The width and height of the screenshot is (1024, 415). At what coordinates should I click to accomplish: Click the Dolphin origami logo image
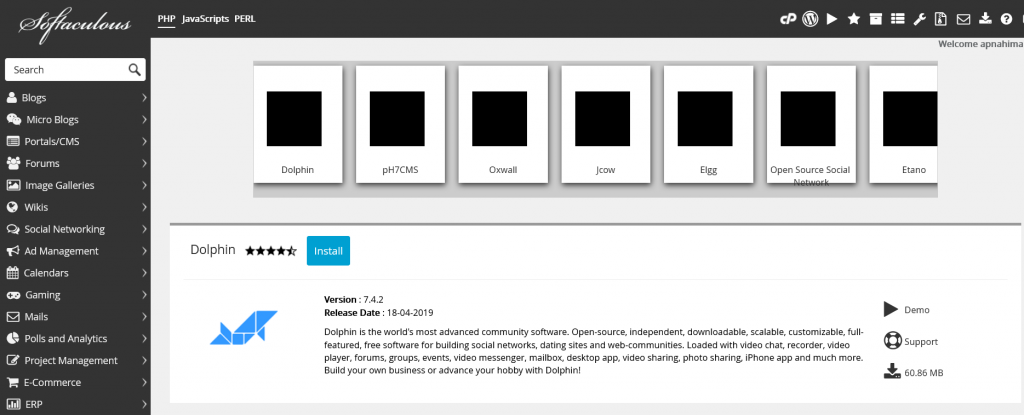(x=244, y=327)
